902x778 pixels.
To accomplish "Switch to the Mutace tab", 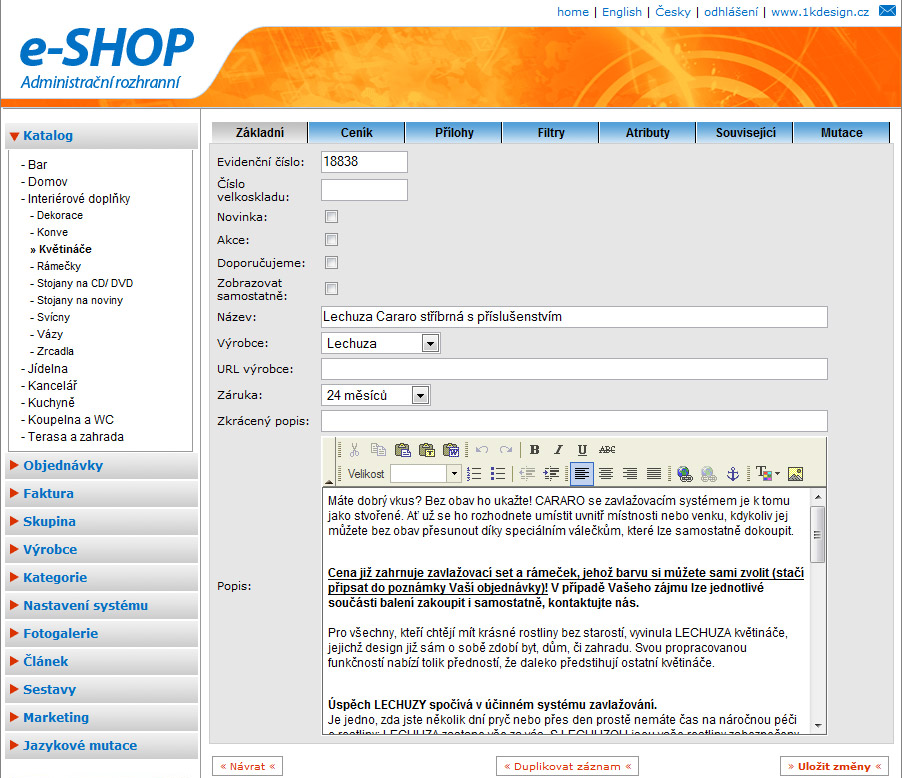I will coord(842,132).
